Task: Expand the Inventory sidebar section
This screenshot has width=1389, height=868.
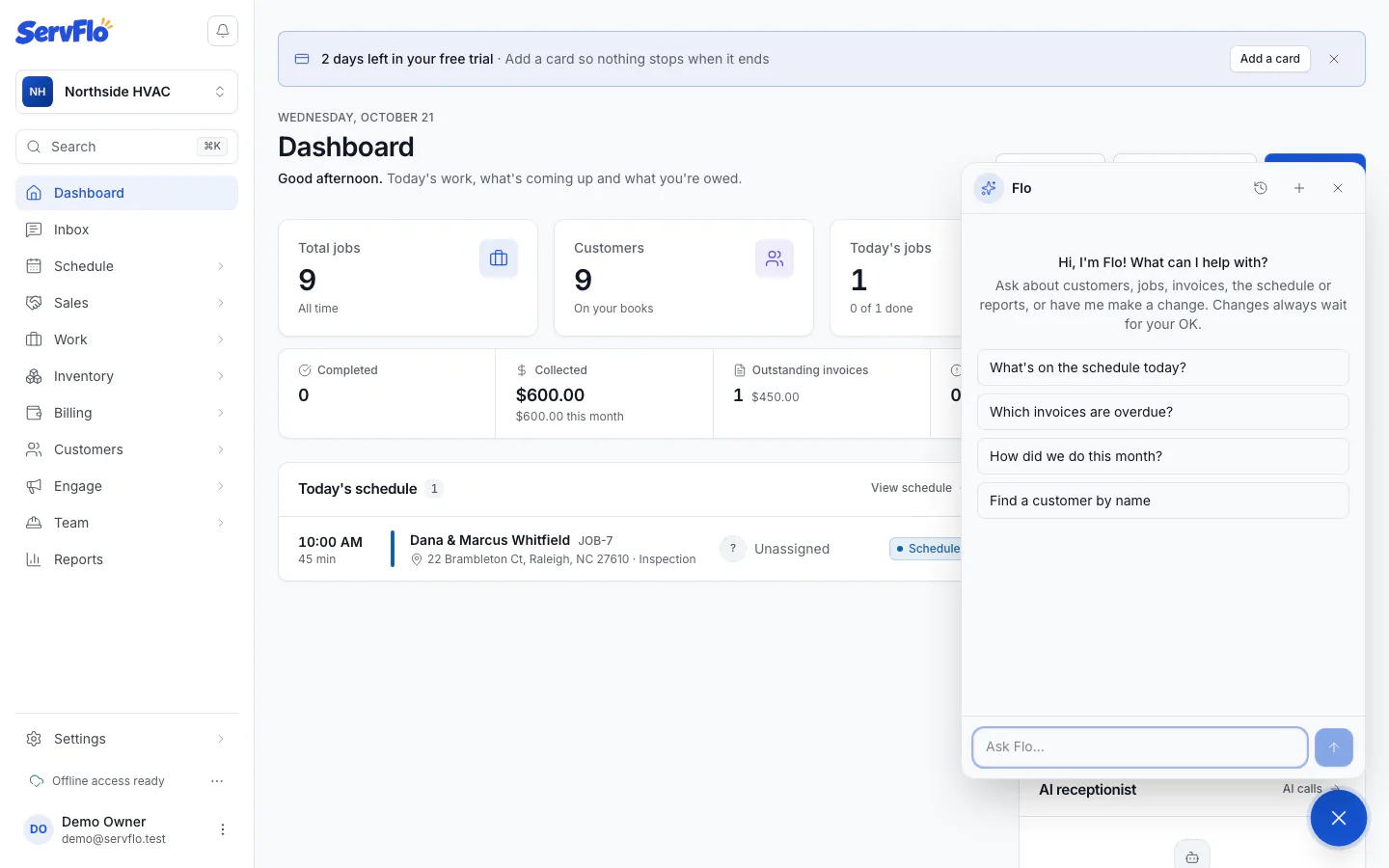Action: coord(126,376)
